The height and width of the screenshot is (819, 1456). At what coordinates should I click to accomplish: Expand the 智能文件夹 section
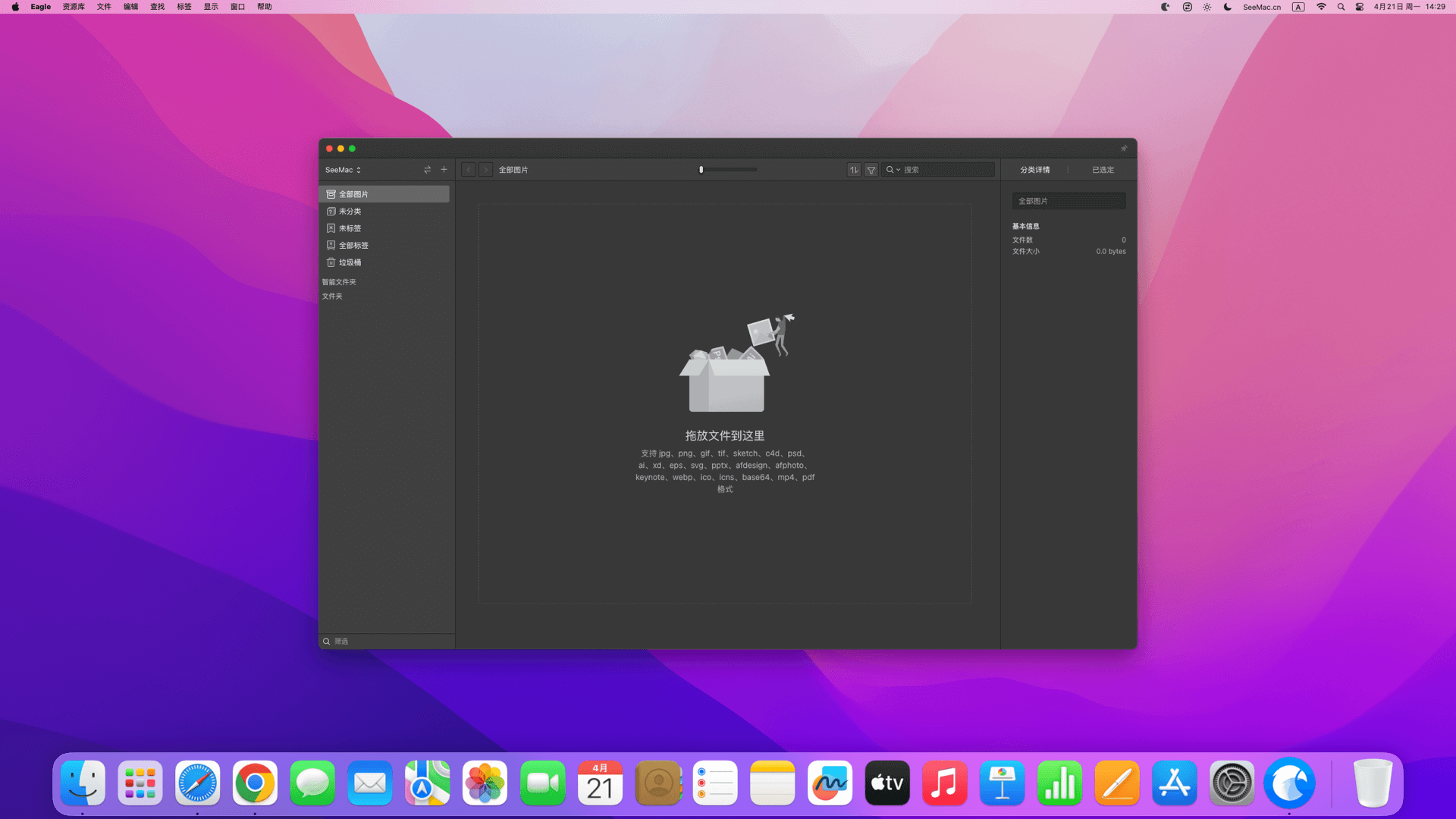click(x=339, y=282)
